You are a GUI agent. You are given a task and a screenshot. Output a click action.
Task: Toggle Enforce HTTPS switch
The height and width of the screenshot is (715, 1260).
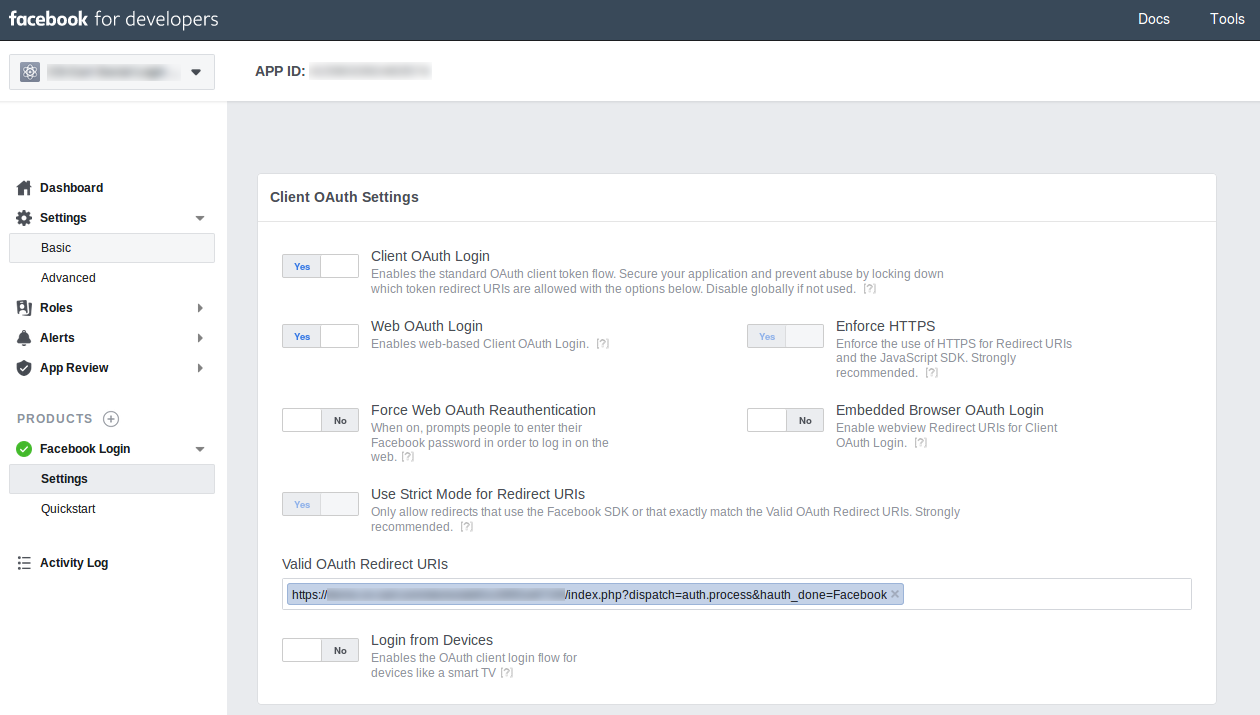[x=785, y=336]
